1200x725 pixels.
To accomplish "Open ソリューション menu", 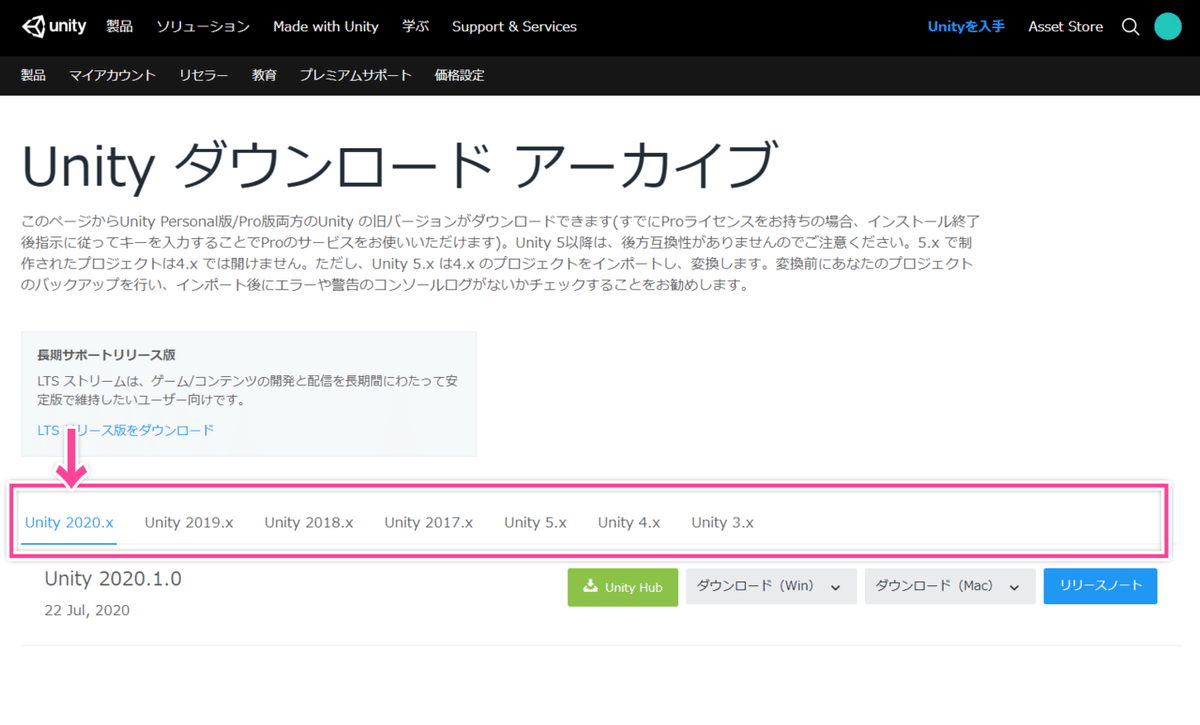I will tap(203, 27).
